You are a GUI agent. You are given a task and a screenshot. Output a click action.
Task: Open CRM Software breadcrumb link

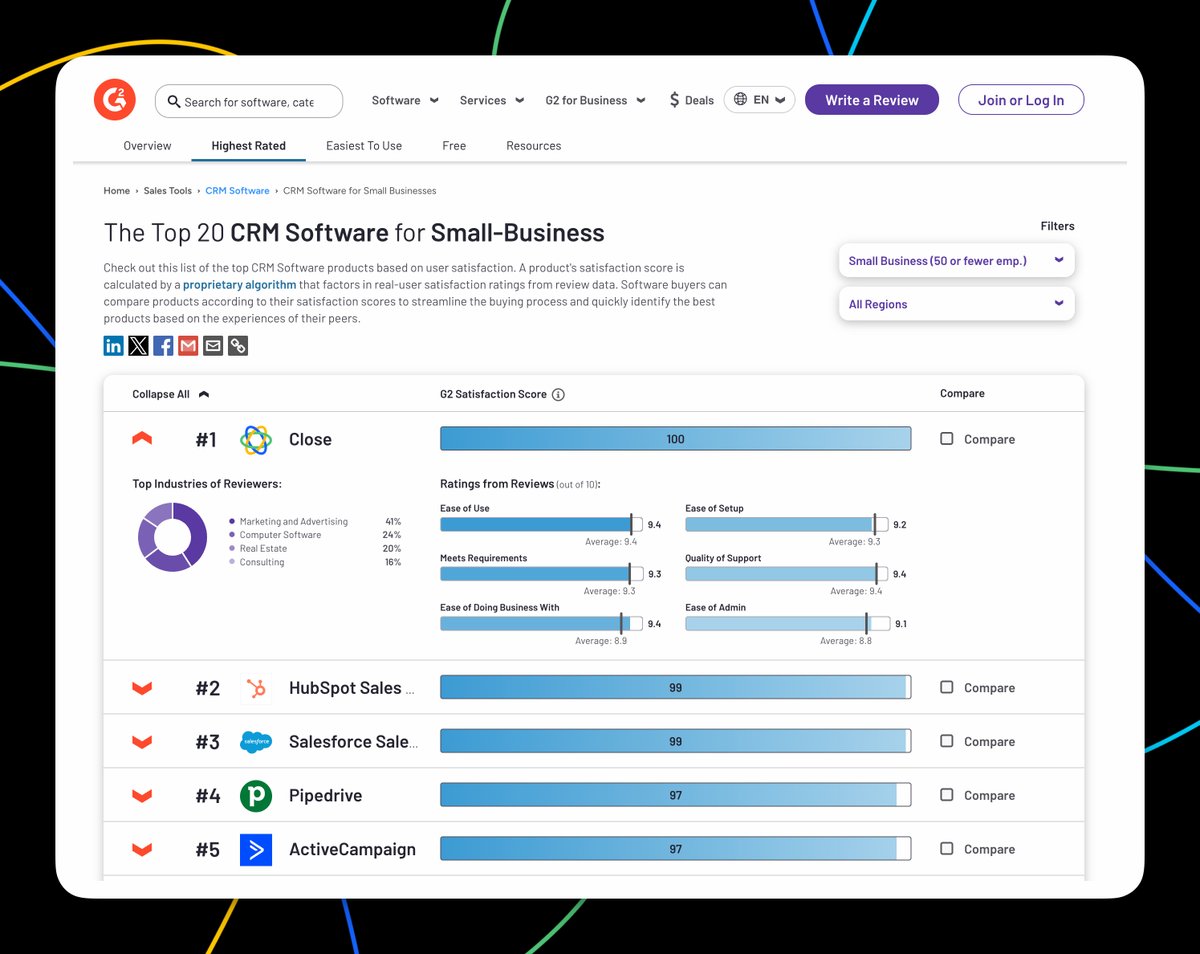point(237,190)
